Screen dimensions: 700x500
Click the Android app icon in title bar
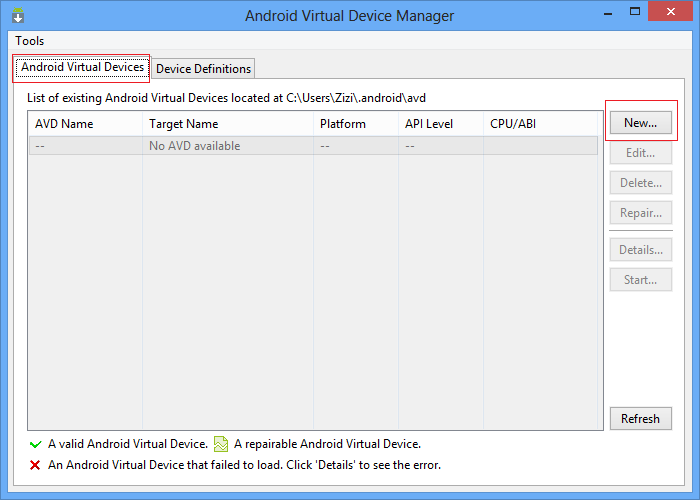pyautogui.click(x=17, y=16)
